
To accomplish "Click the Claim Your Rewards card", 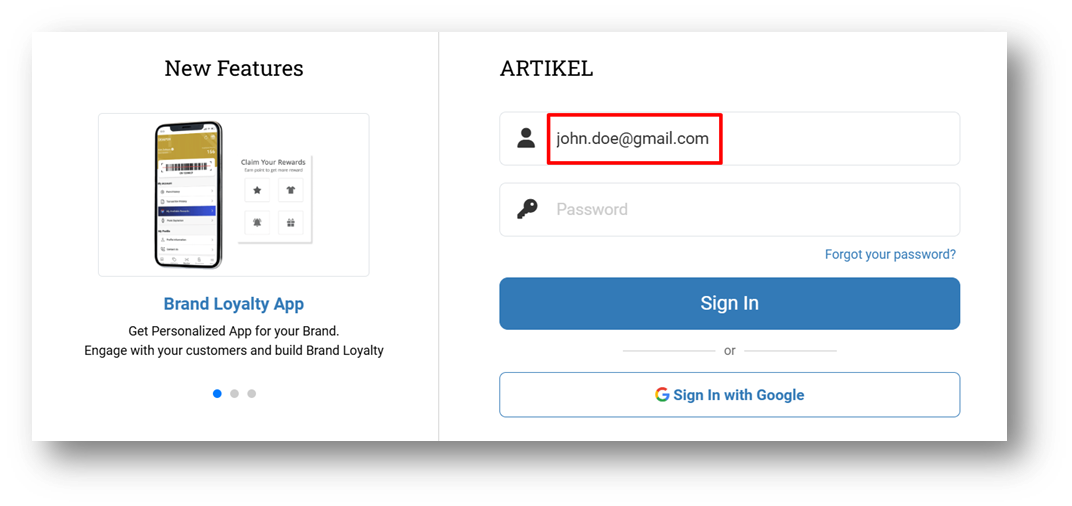I will click(x=273, y=198).
